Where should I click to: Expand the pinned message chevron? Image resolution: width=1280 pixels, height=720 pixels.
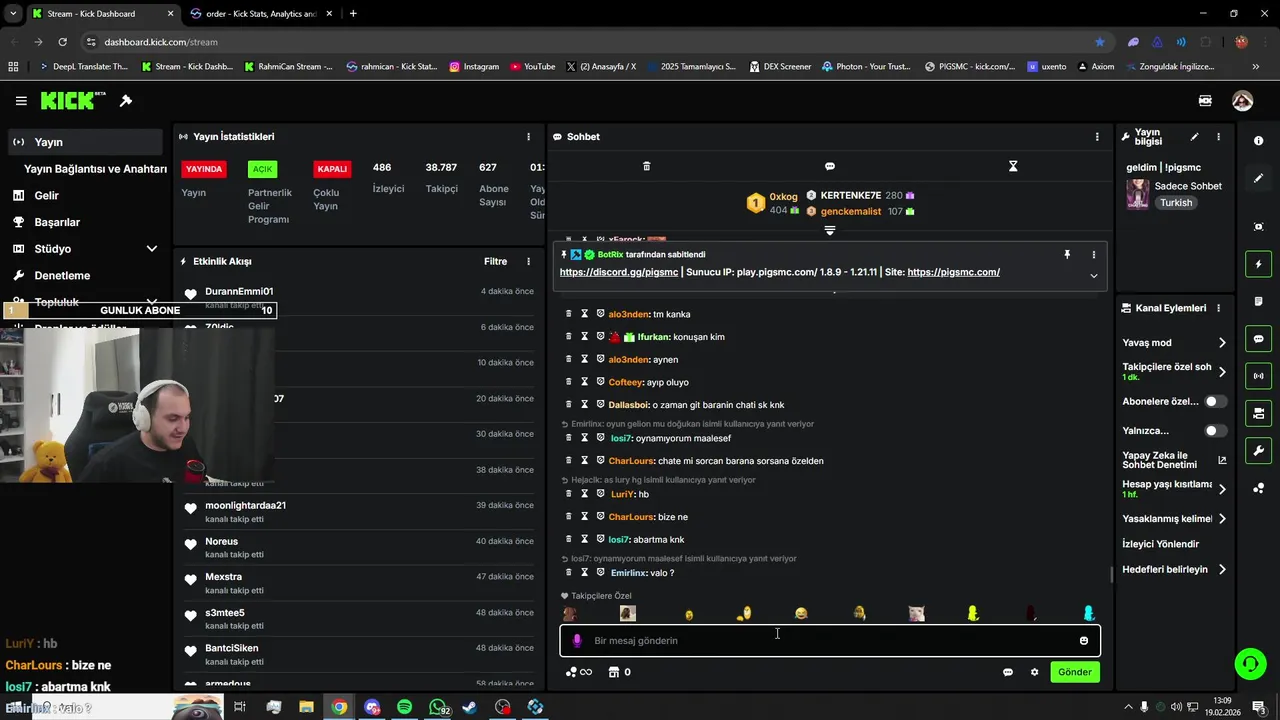1093,276
